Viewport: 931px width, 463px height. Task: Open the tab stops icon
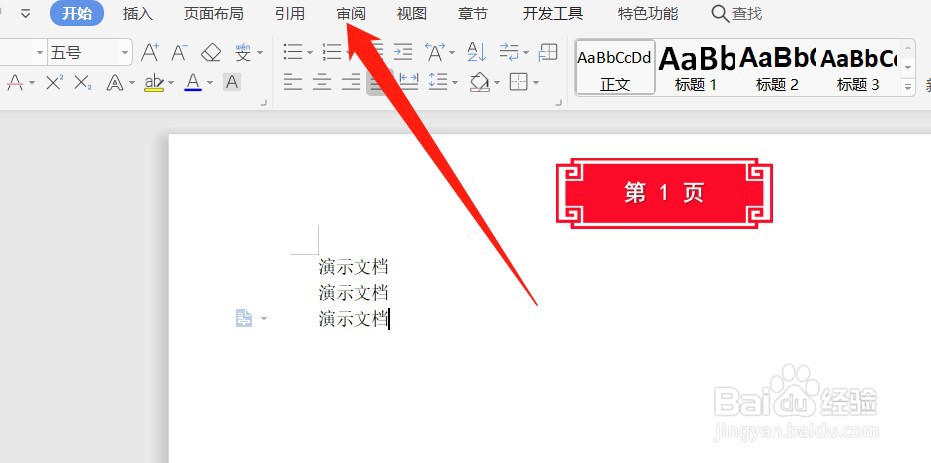point(548,52)
